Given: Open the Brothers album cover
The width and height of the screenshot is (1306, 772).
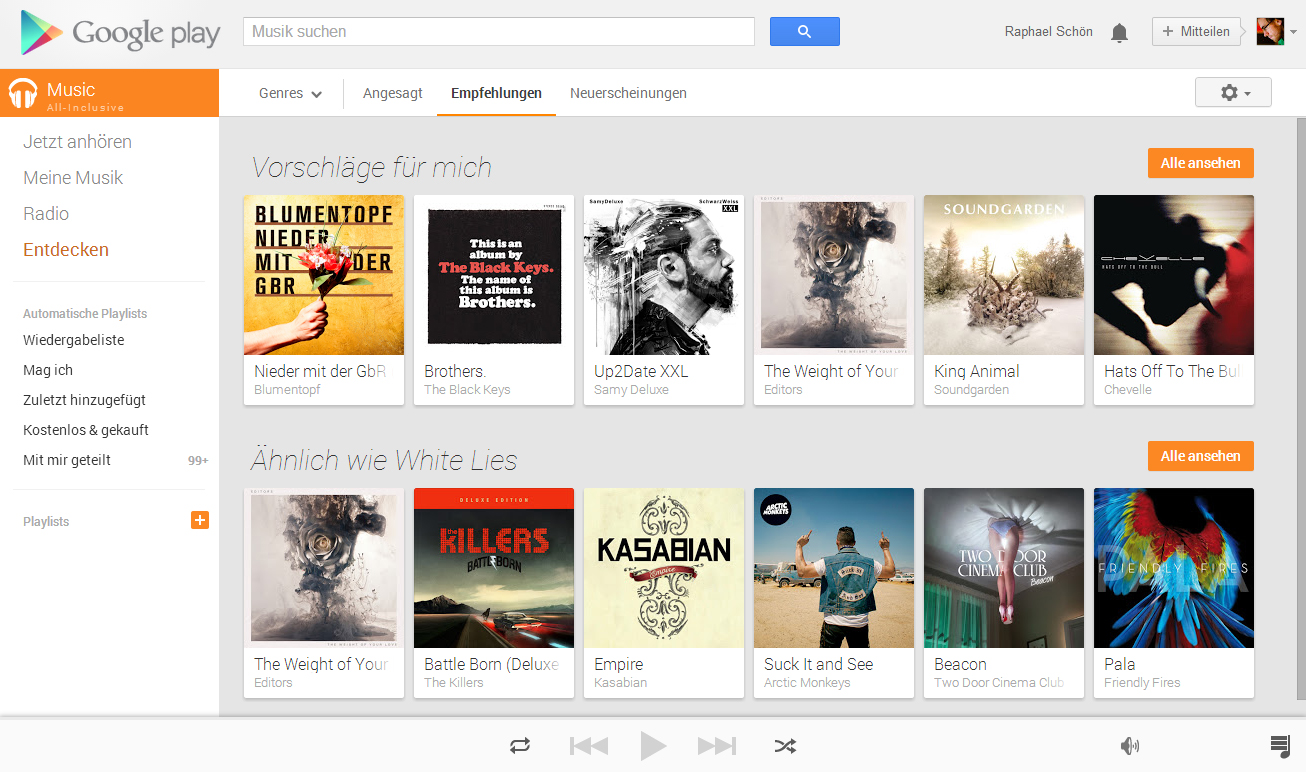Looking at the screenshot, I should pyautogui.click(x=494, y=275).
